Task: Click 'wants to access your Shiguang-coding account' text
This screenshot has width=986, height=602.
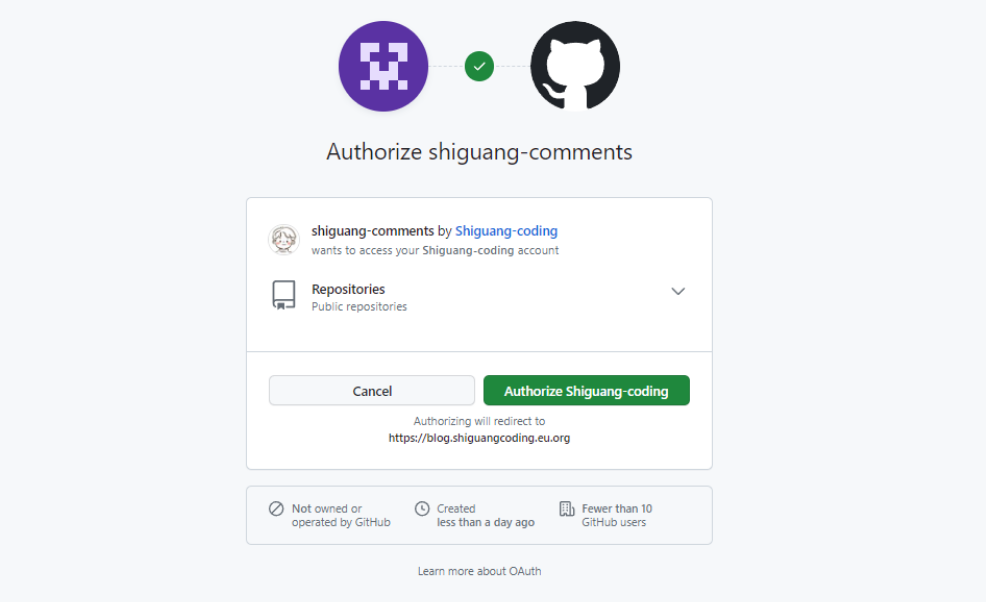Action: 435,250
